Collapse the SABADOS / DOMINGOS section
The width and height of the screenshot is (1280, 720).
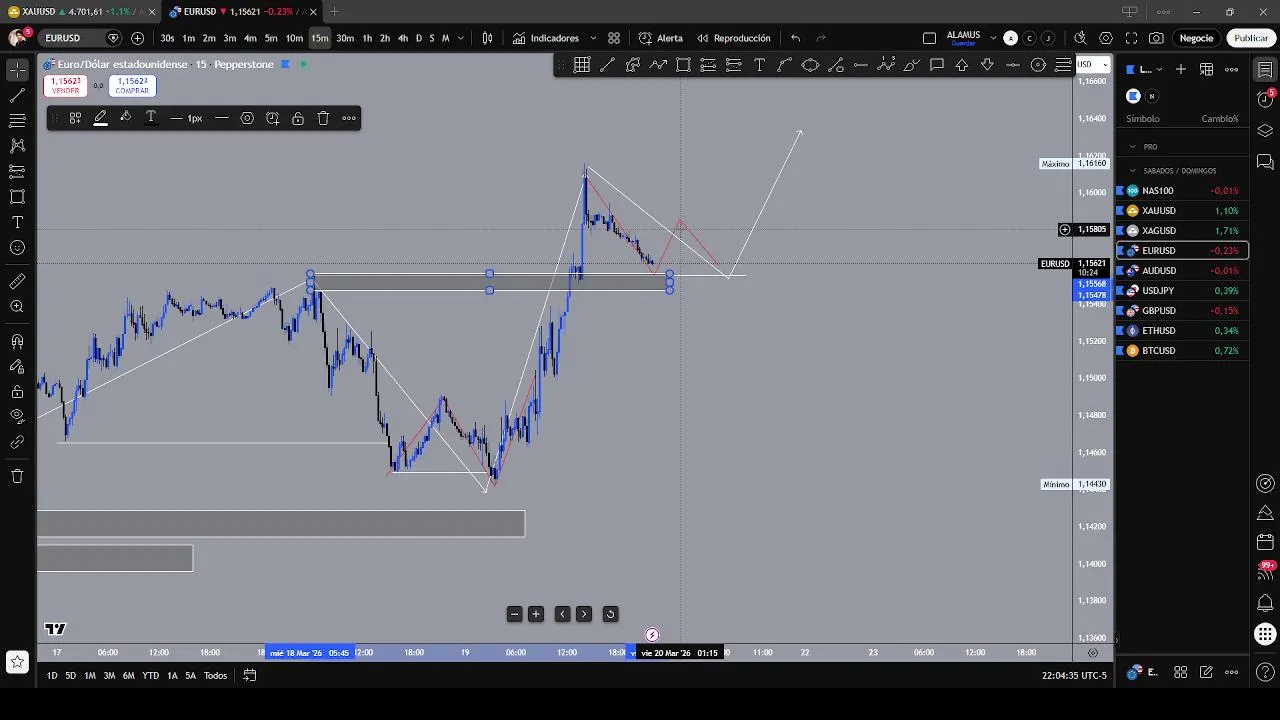[1133, 170]
